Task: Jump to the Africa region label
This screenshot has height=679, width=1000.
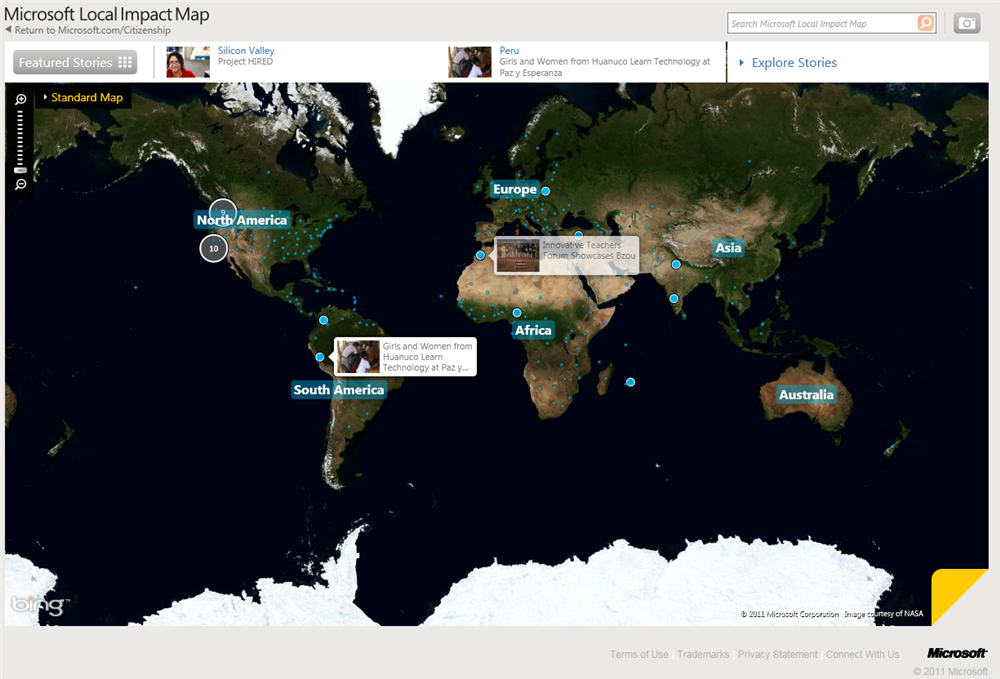Action: (533, 330)
